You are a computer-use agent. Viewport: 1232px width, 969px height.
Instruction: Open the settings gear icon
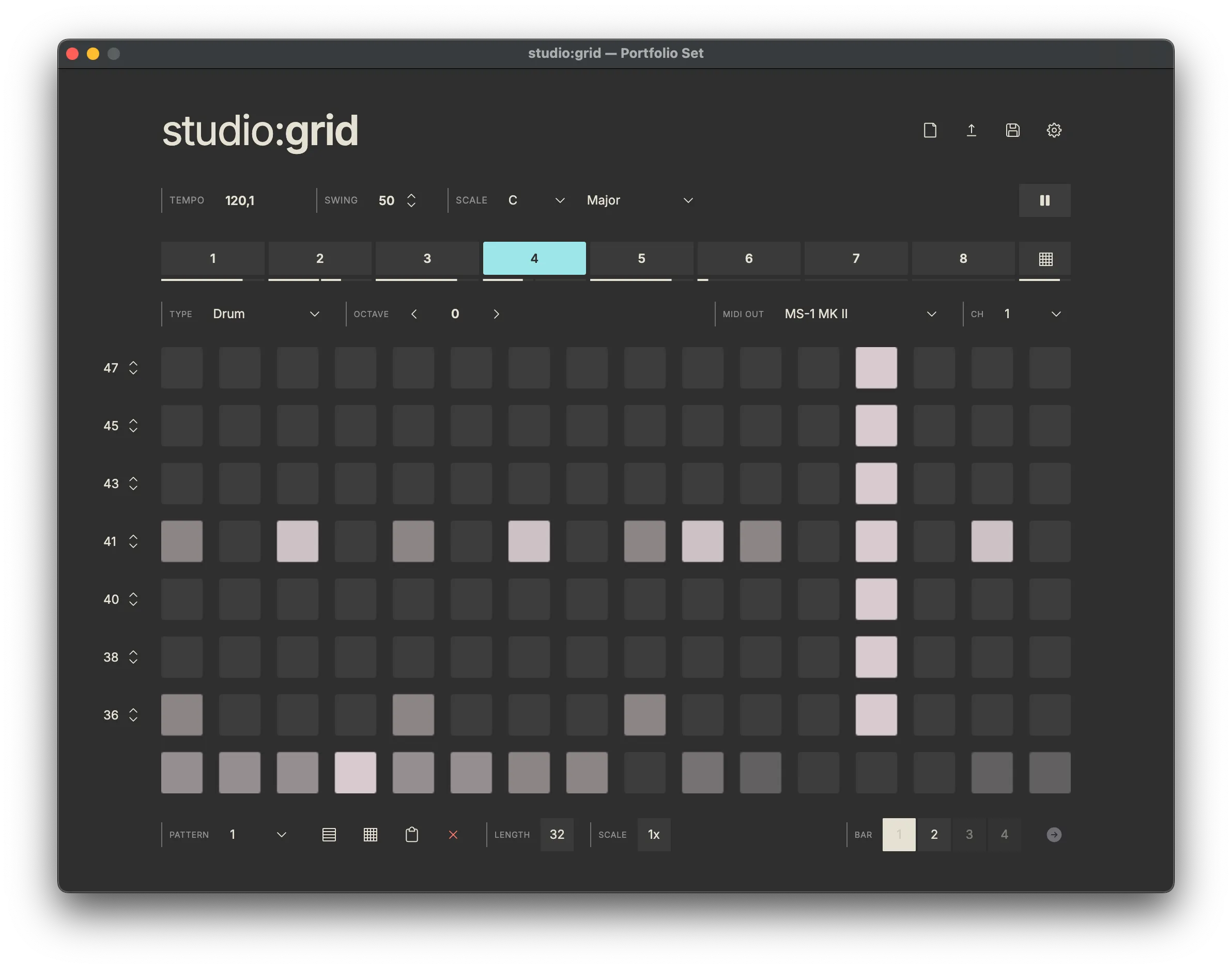[1054, 131]
